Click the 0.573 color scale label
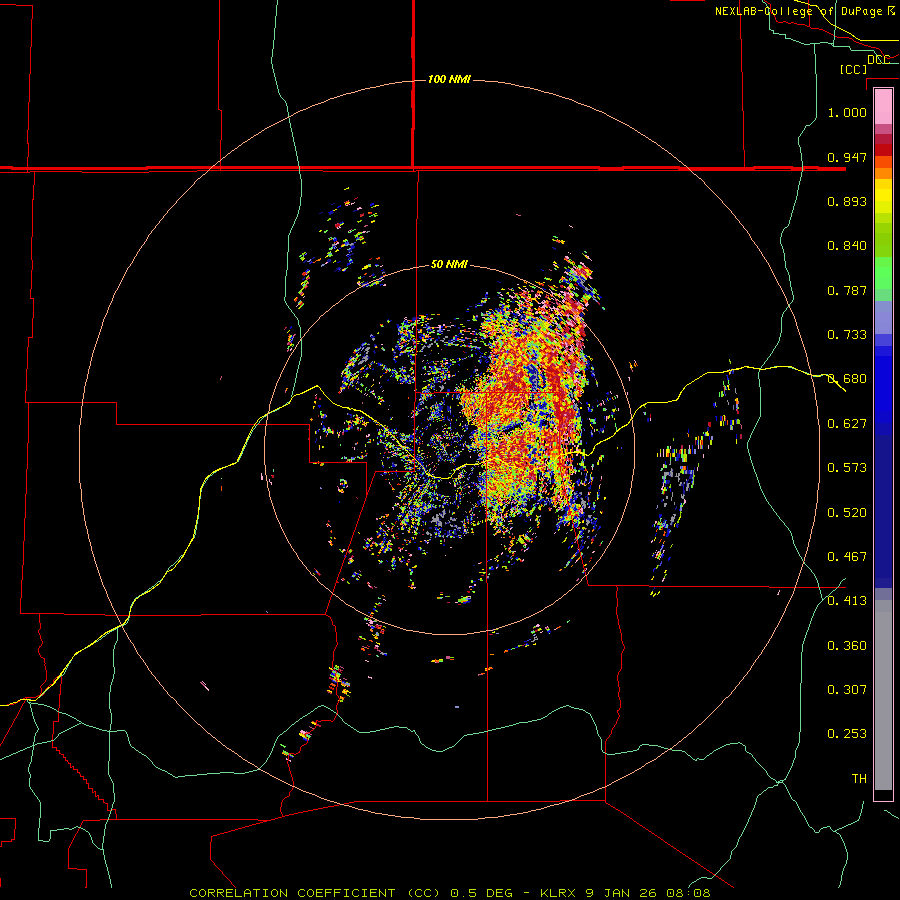This screenshot has width=900, height=900. (847, 468)
